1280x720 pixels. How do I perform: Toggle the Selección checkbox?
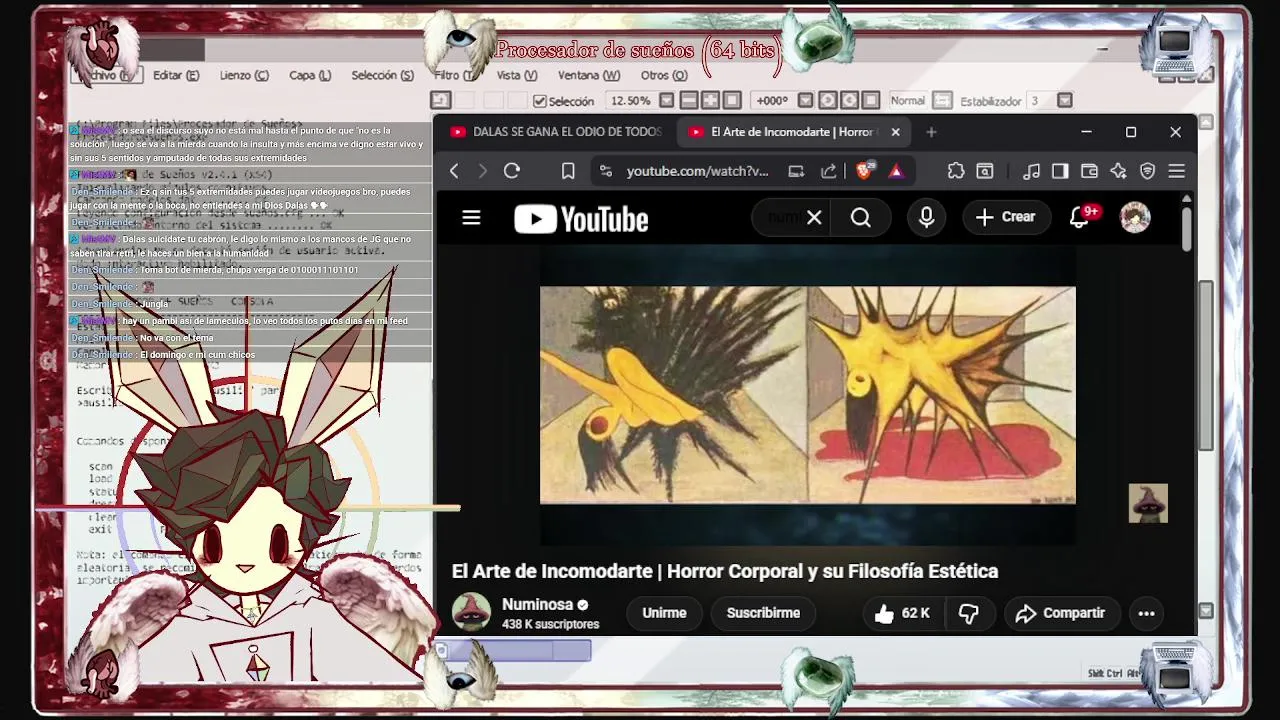pyautogui.click(x=540, y=101)
